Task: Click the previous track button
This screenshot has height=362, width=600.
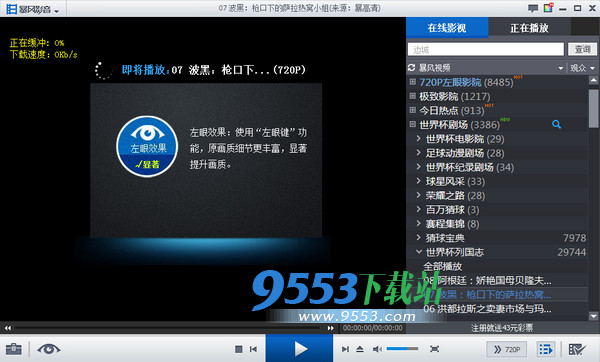Action: click(x=253, y=349)
